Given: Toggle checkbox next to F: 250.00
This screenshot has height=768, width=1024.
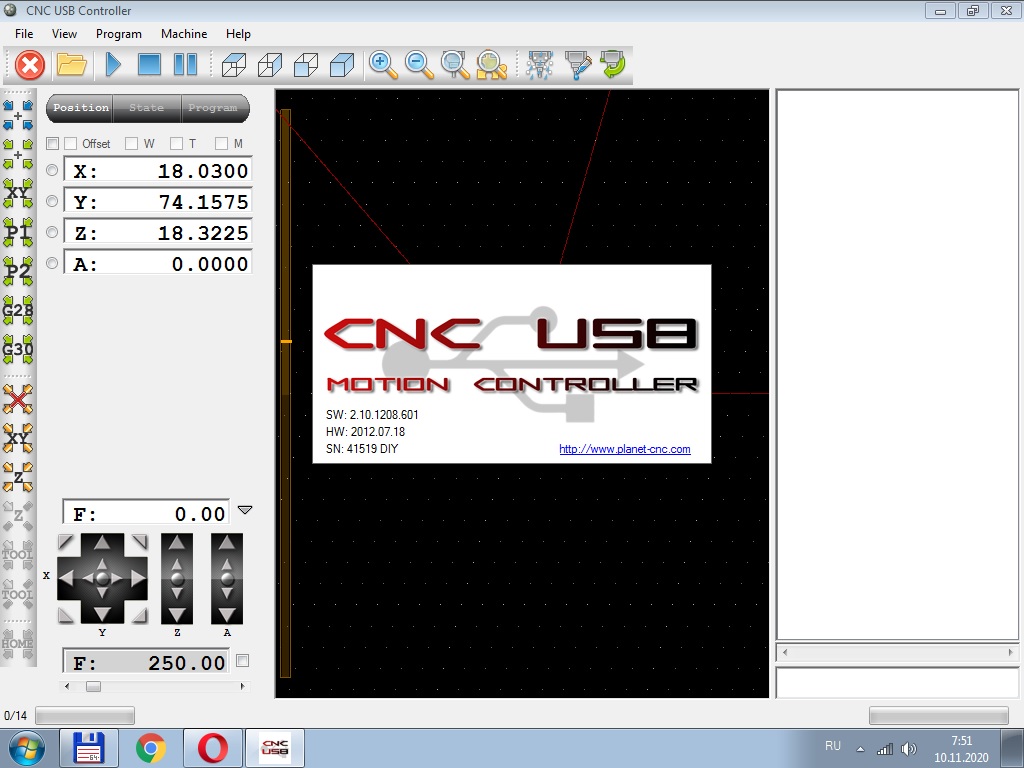Looking at the screenshot, I should (x=242, y=661).
